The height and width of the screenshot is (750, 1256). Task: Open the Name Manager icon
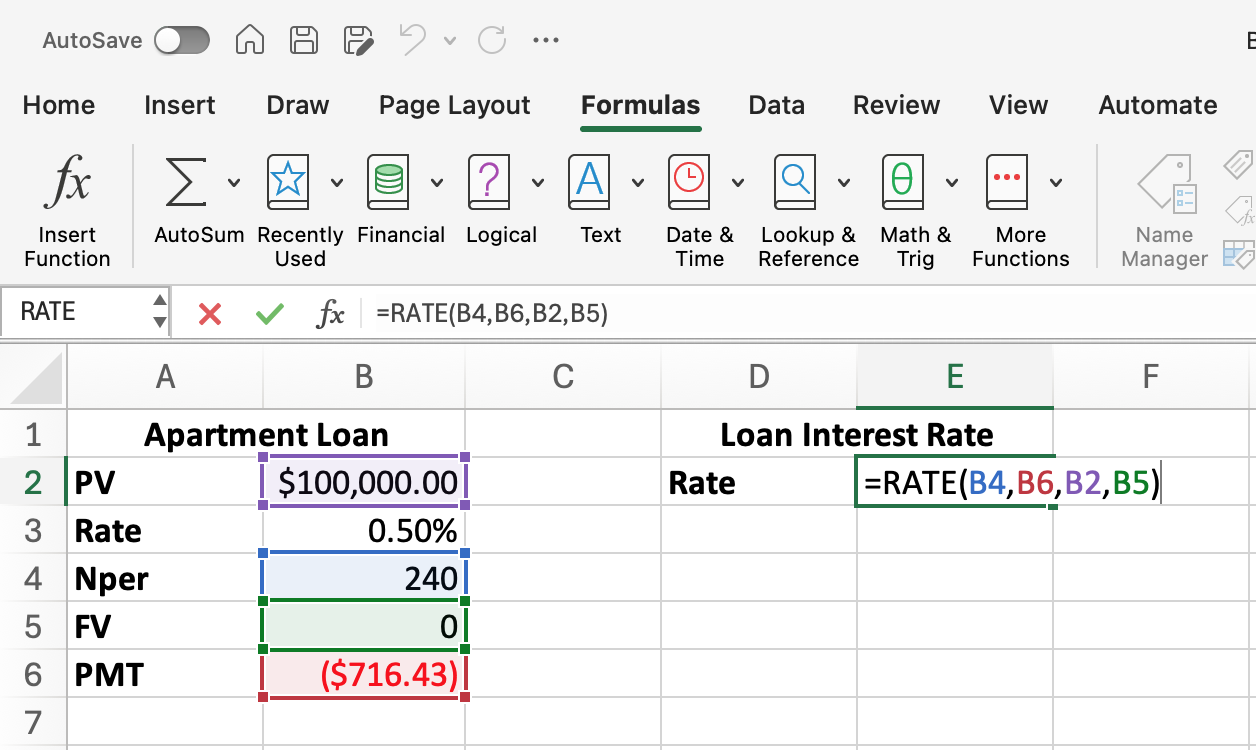point(1167,183)
